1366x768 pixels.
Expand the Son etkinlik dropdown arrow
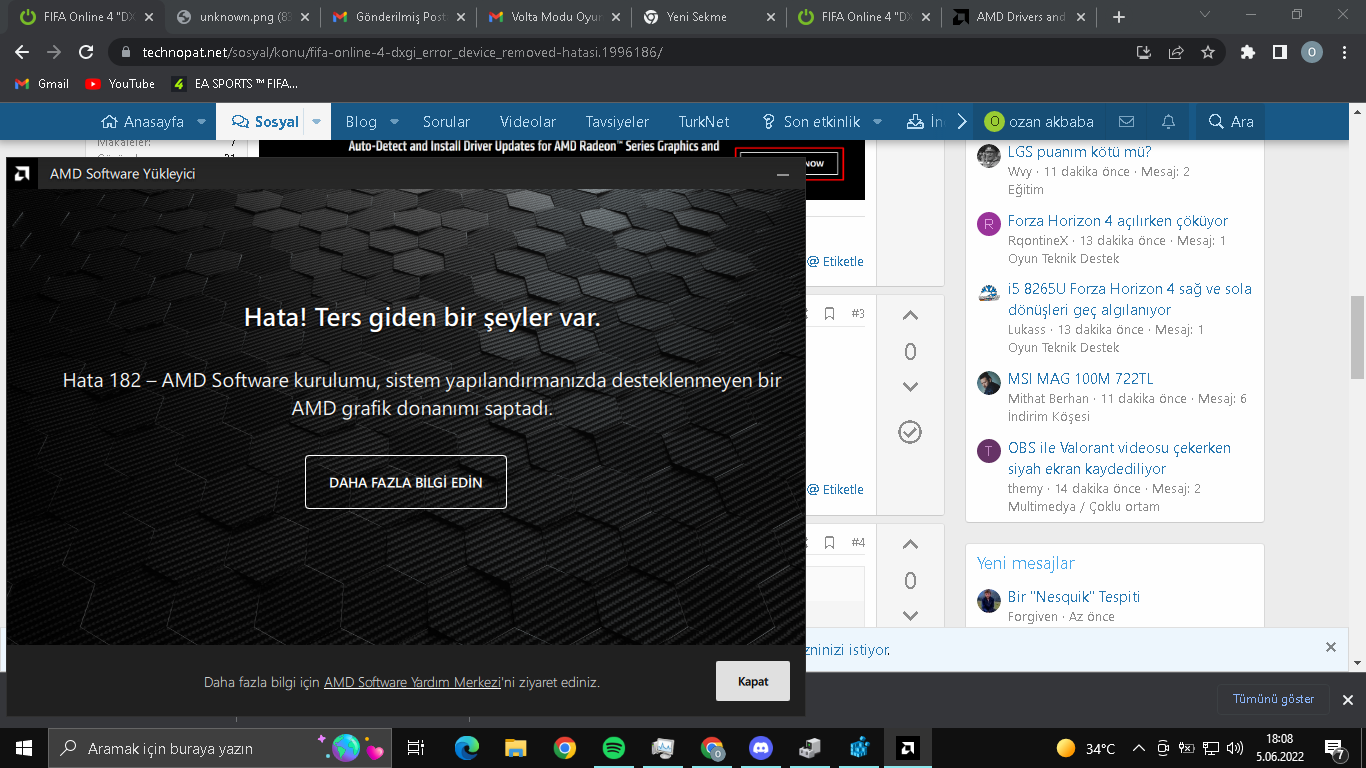pyautogui.click(x=878, y=122)
